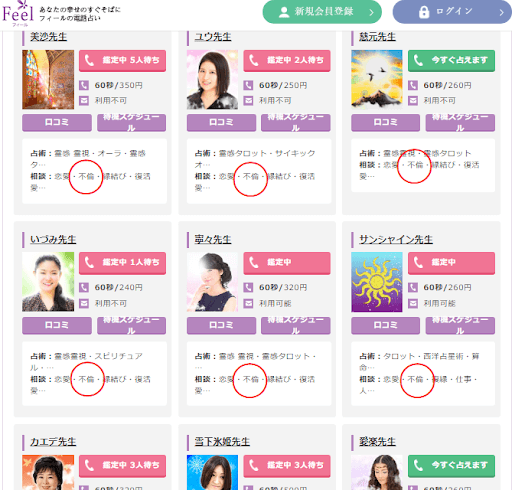Click the lock icon in the login button
The image size is (512, 490).
(424, 12)
